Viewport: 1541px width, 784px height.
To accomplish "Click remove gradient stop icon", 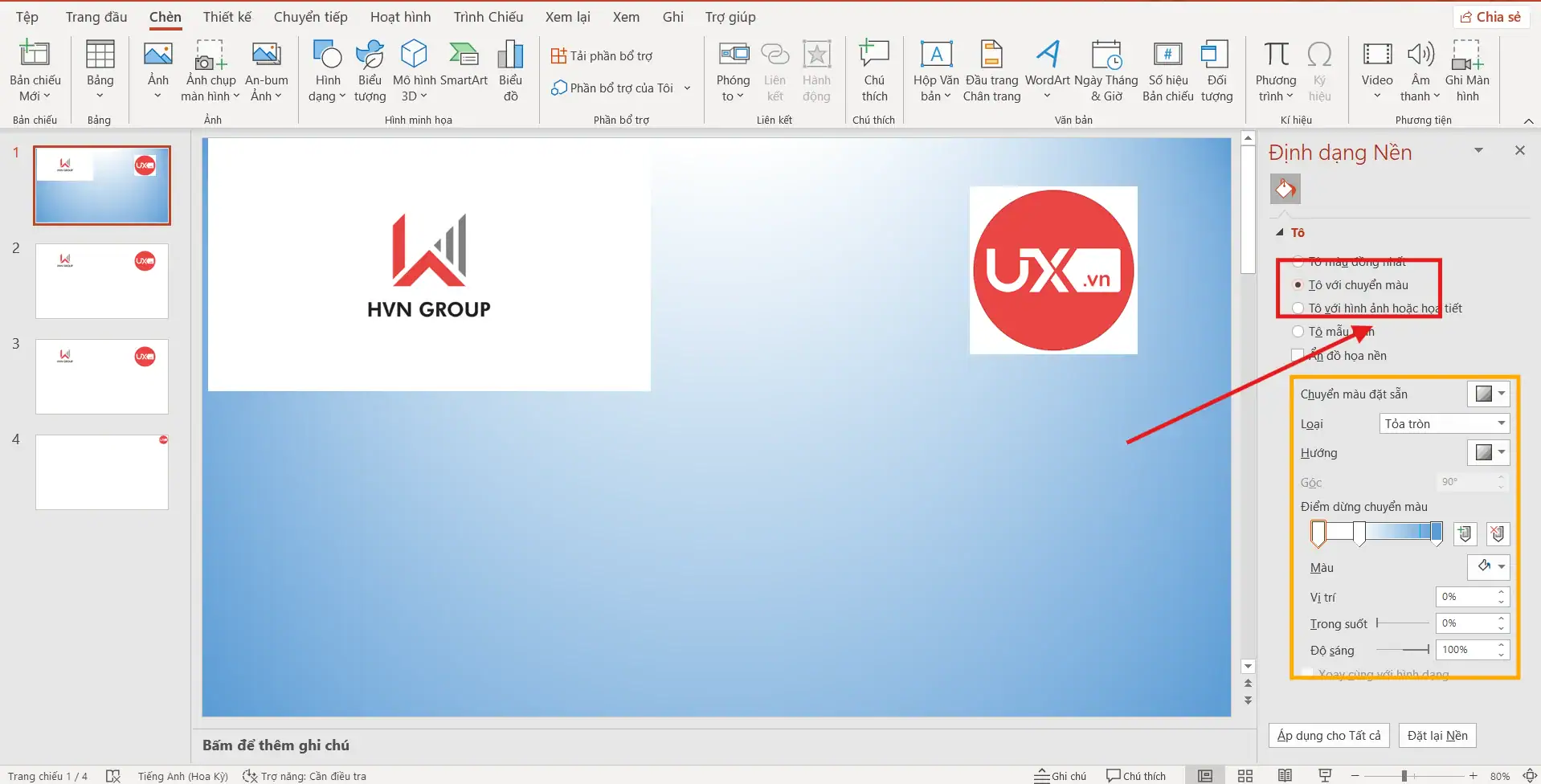I will tap(1498, 534).
